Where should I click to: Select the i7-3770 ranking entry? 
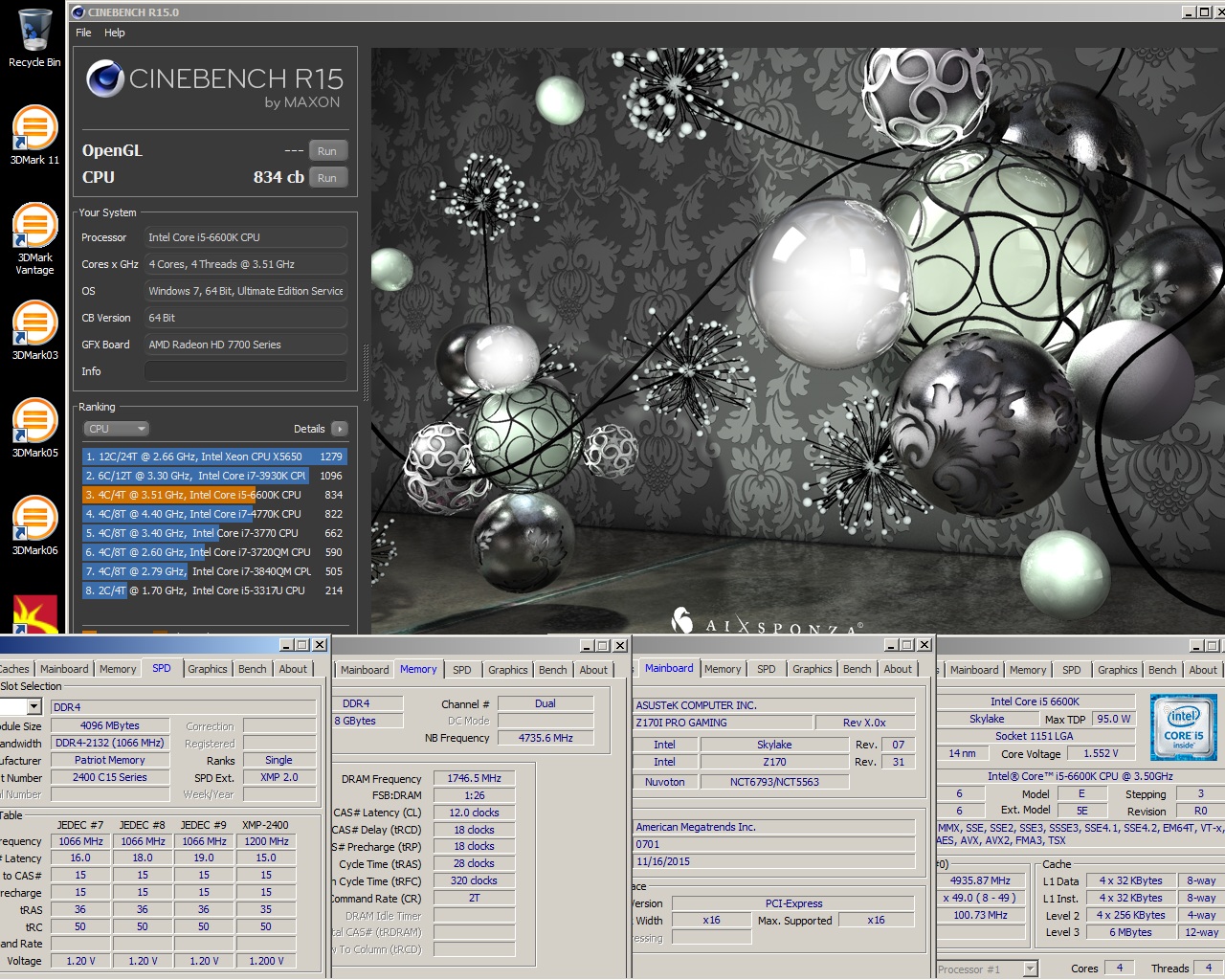214,533
